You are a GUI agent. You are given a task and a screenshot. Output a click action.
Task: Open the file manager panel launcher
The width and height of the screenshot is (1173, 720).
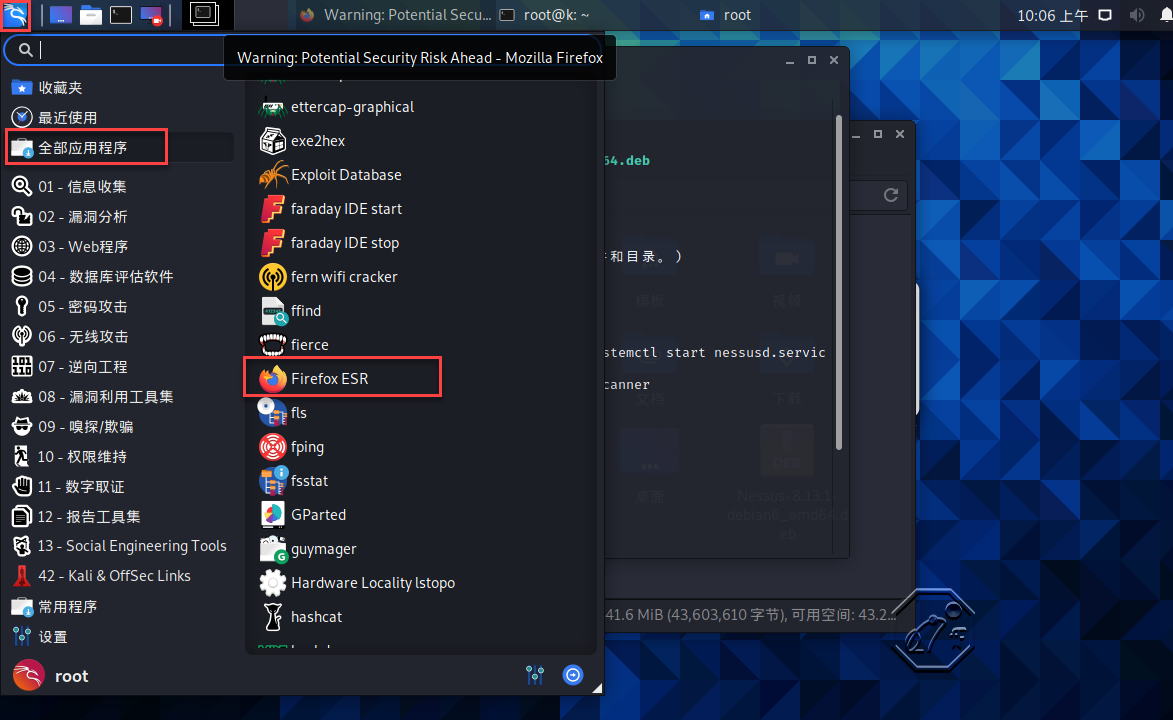(91, 15)
